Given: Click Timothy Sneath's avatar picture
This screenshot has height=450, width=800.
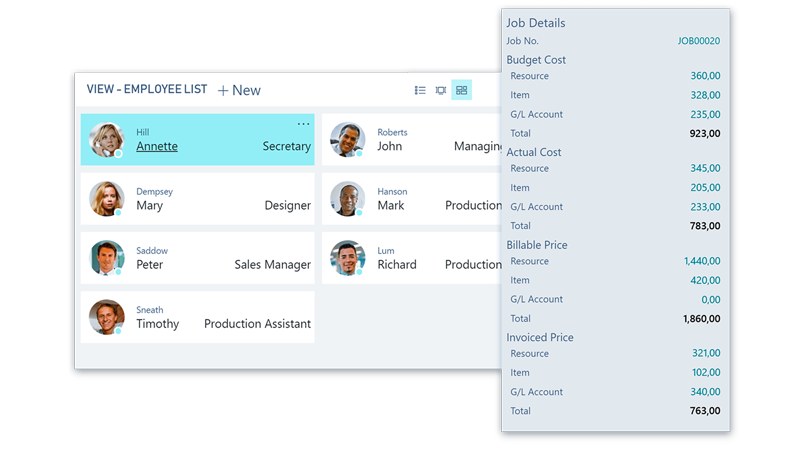Looking at the screenshot, I should (106, 317).
